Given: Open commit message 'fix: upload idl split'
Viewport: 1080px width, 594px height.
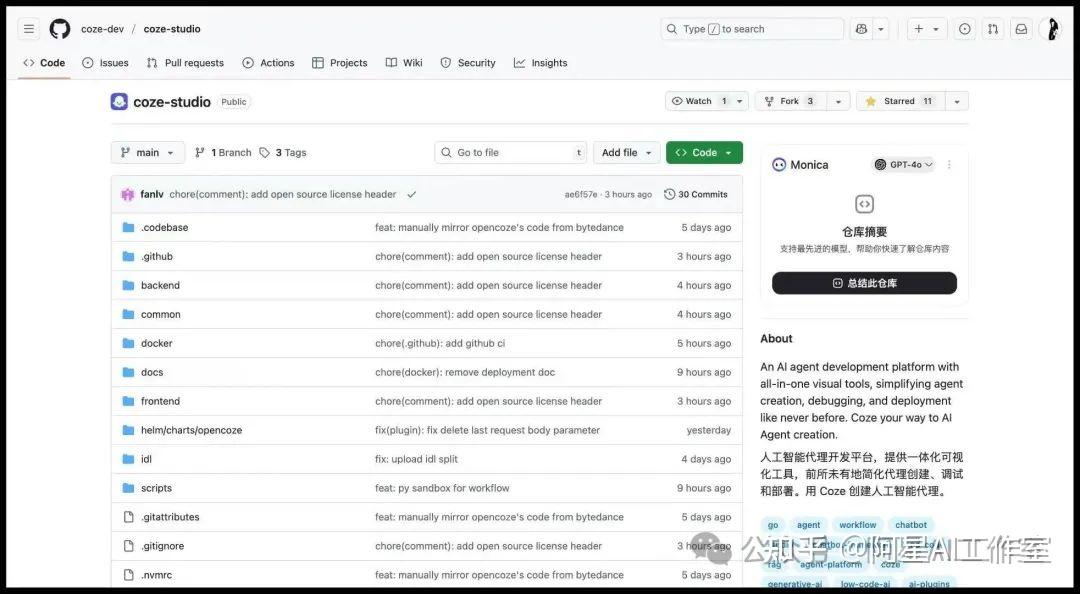Looking at the screenshot, I should tap(416, 459).
